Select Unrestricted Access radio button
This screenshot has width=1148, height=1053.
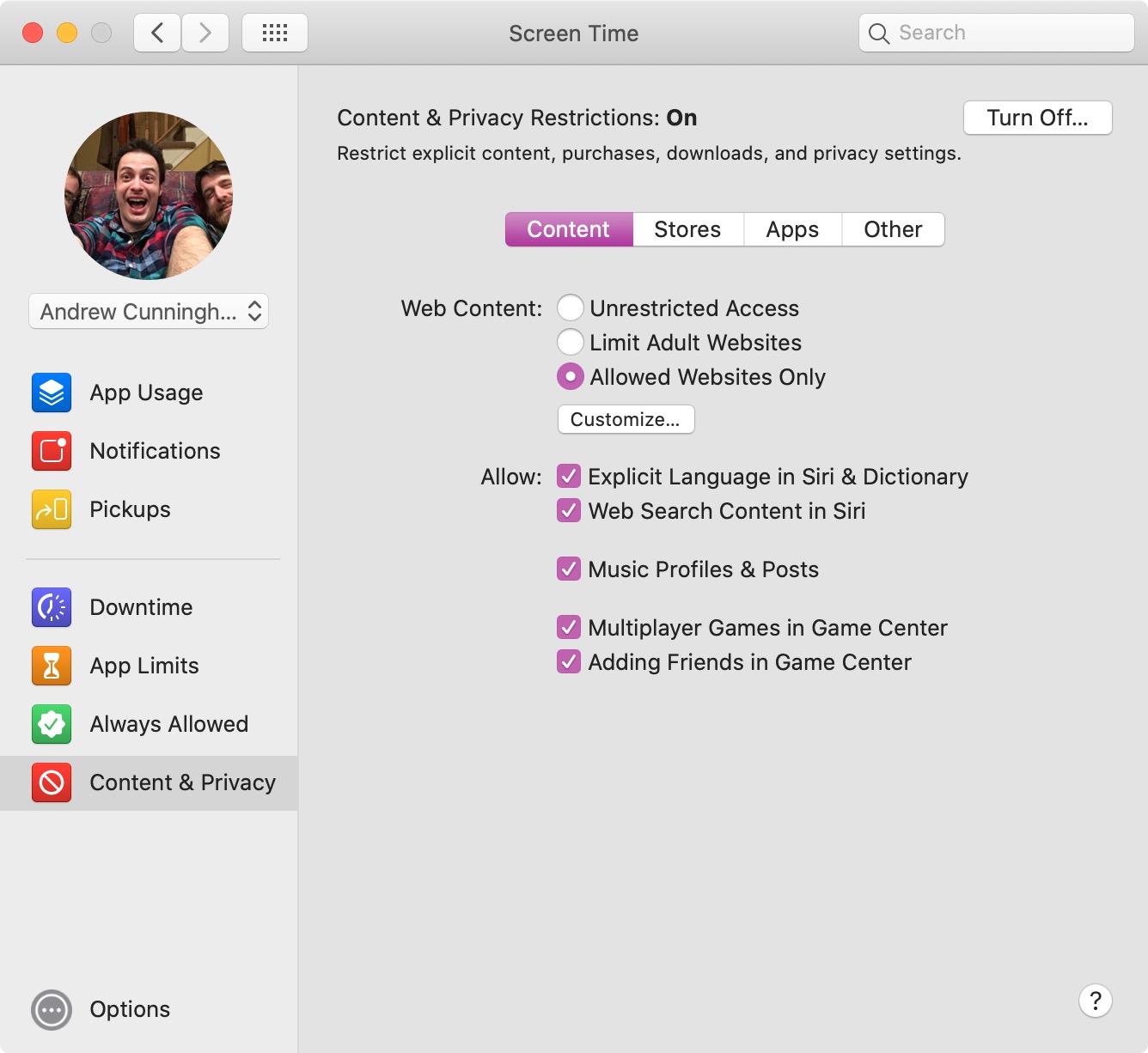571,307
